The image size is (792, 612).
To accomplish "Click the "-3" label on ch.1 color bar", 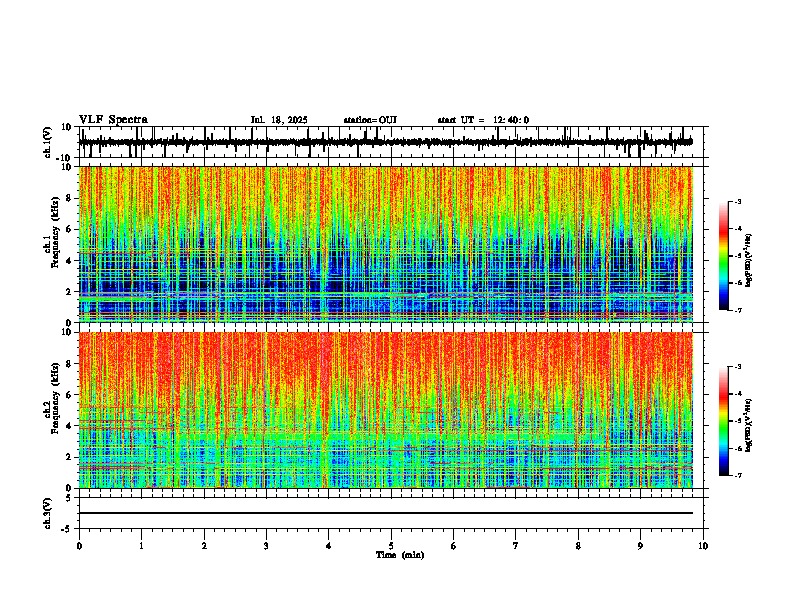I will click(x=737, y=202).
